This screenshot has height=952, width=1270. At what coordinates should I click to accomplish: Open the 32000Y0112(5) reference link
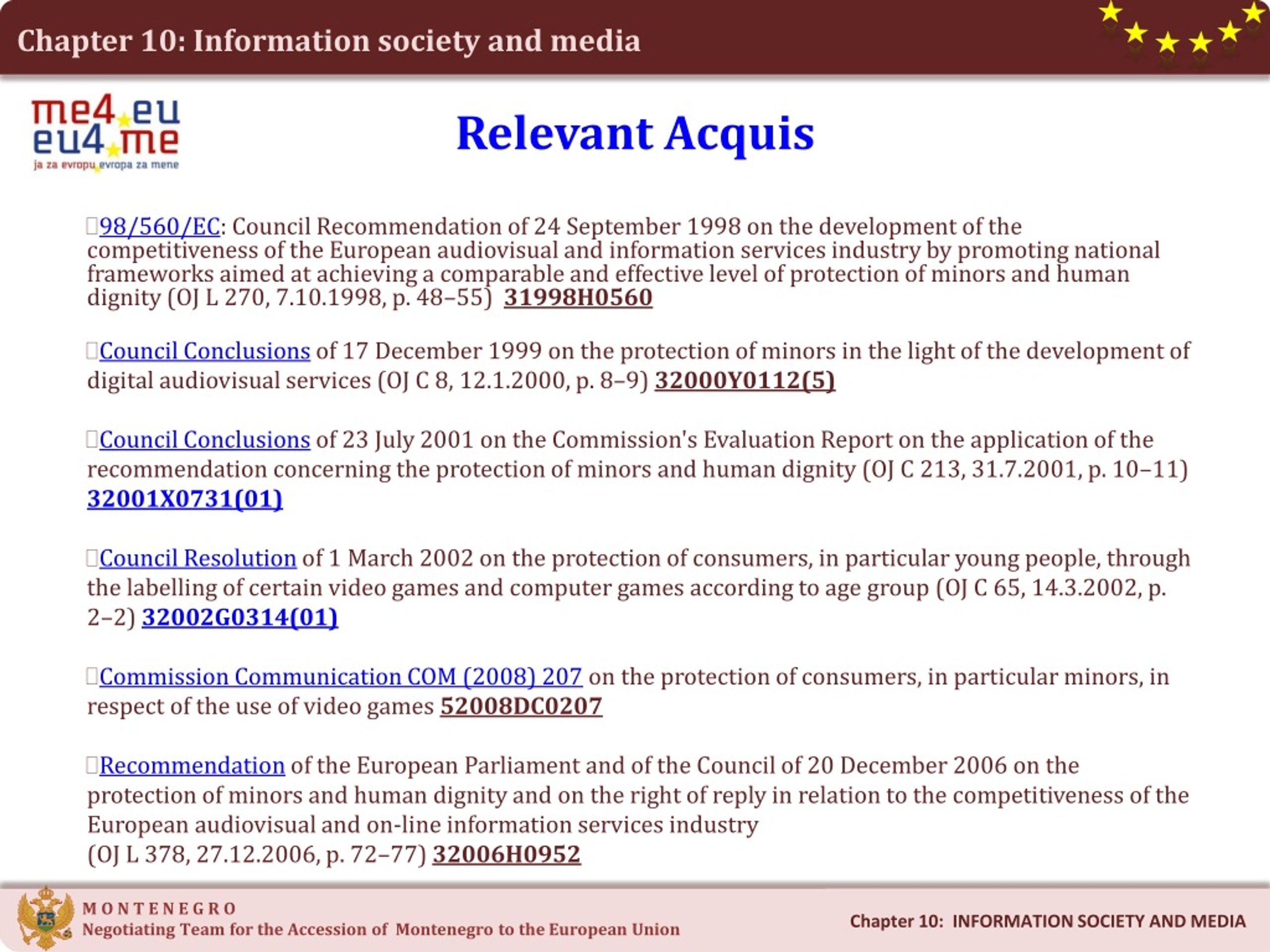[x=745, y=380]
